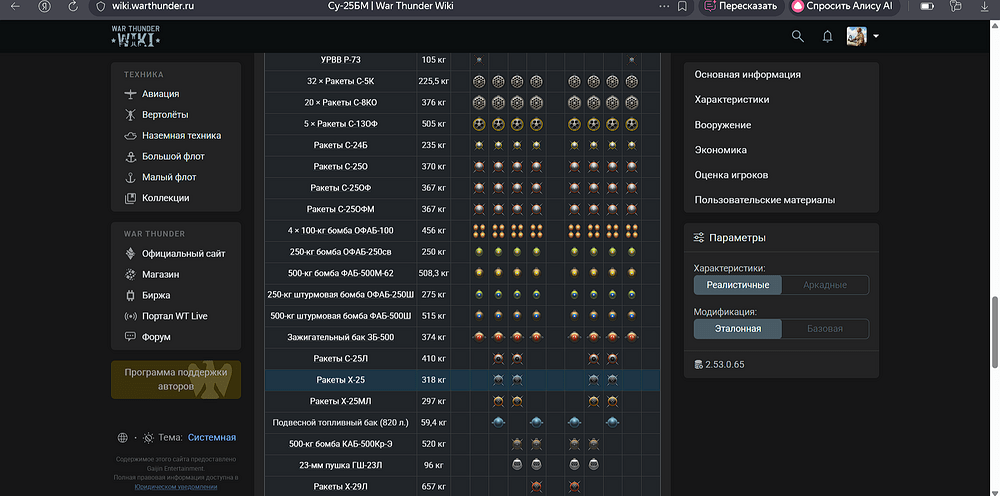Screen dimensions: 1000x496
Task: Open Авиация section in sidebar
Action: coord(160,94)
